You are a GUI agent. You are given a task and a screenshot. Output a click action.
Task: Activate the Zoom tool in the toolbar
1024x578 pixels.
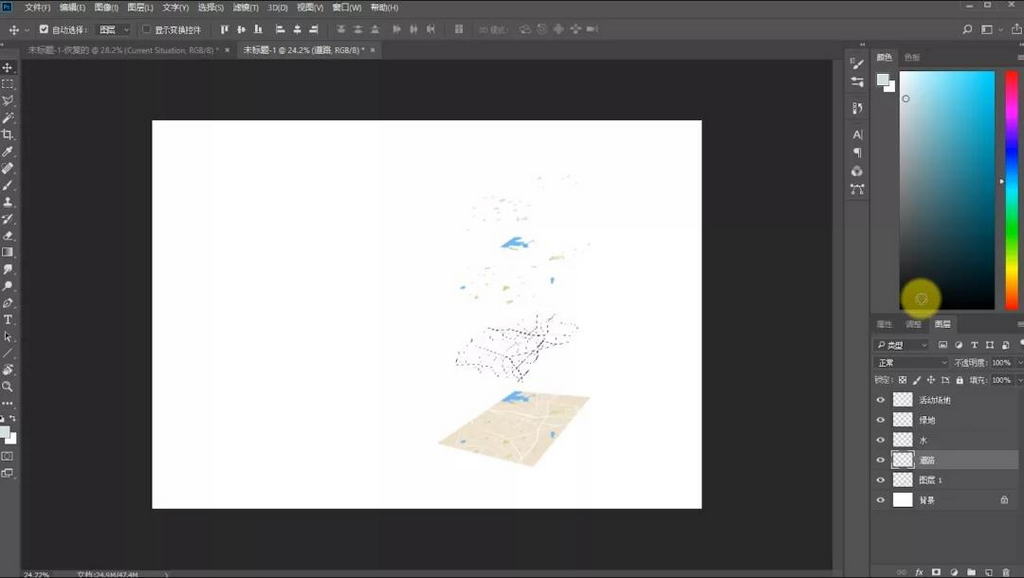point(8,386)
